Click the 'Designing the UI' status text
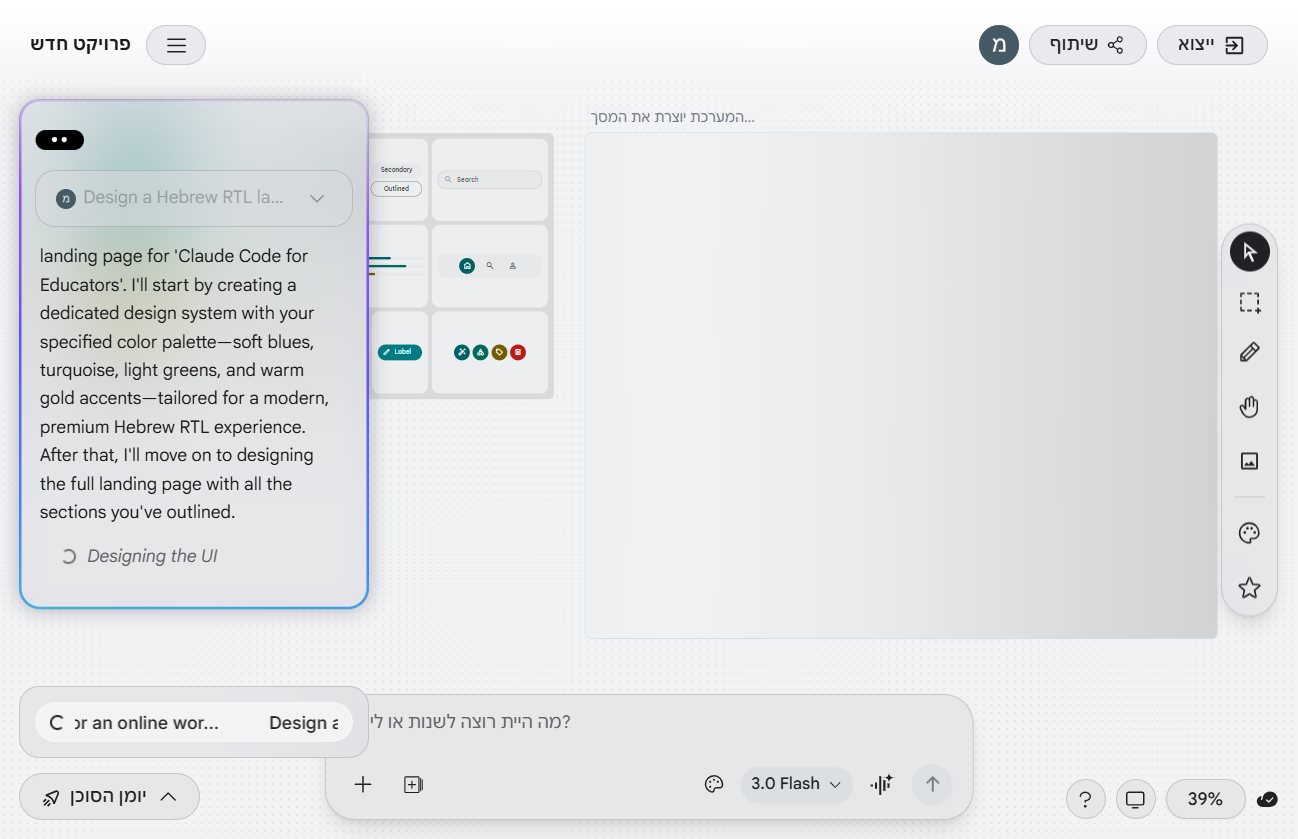The width and height of the screenshot is (1298, 839). pyautogui.click(x=152, y=556)
